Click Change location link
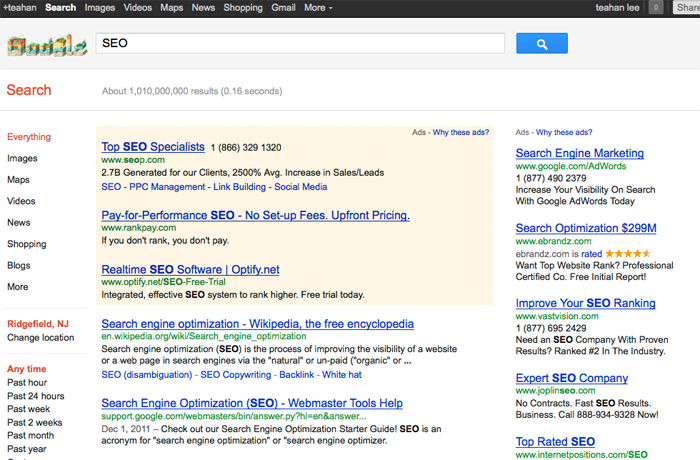The width and height of the screenshot is (700, 460). point(41,338)
